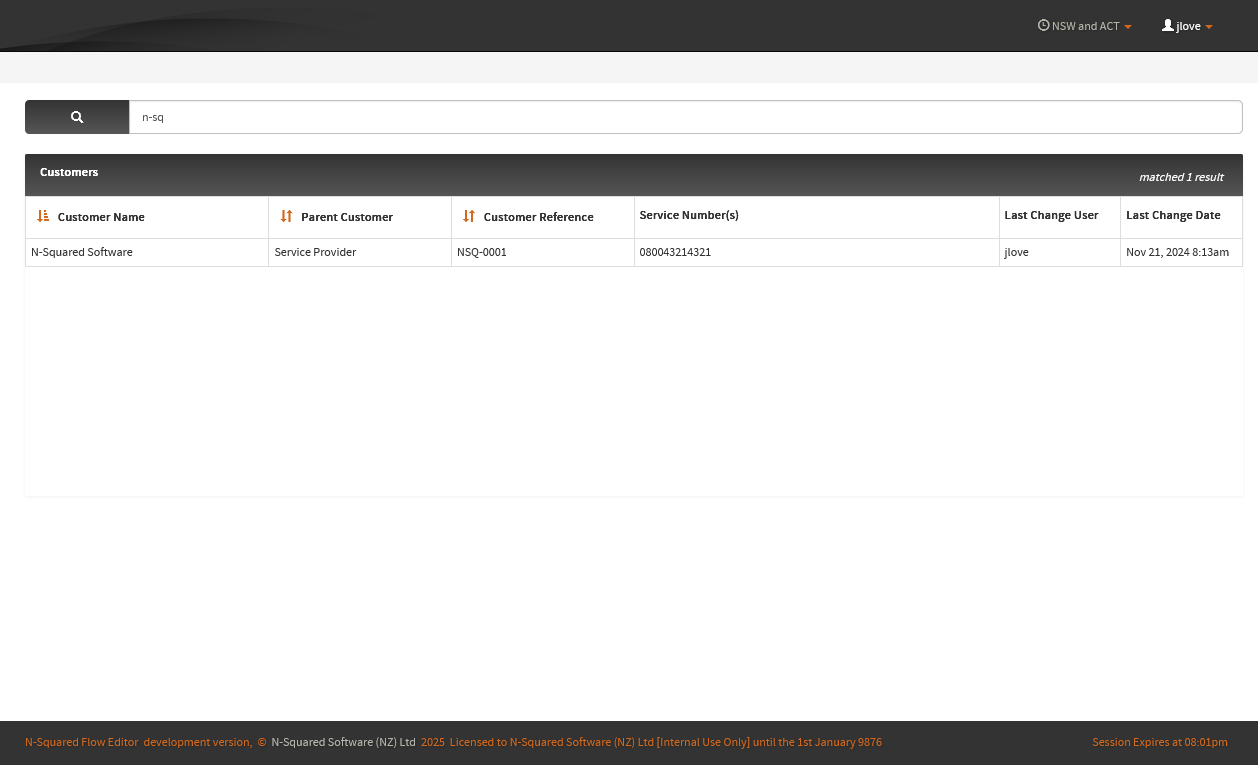Screen dimensions: 1258x765
Task: Click the sort icon beside Customer Reference
Action: (469, 216)
